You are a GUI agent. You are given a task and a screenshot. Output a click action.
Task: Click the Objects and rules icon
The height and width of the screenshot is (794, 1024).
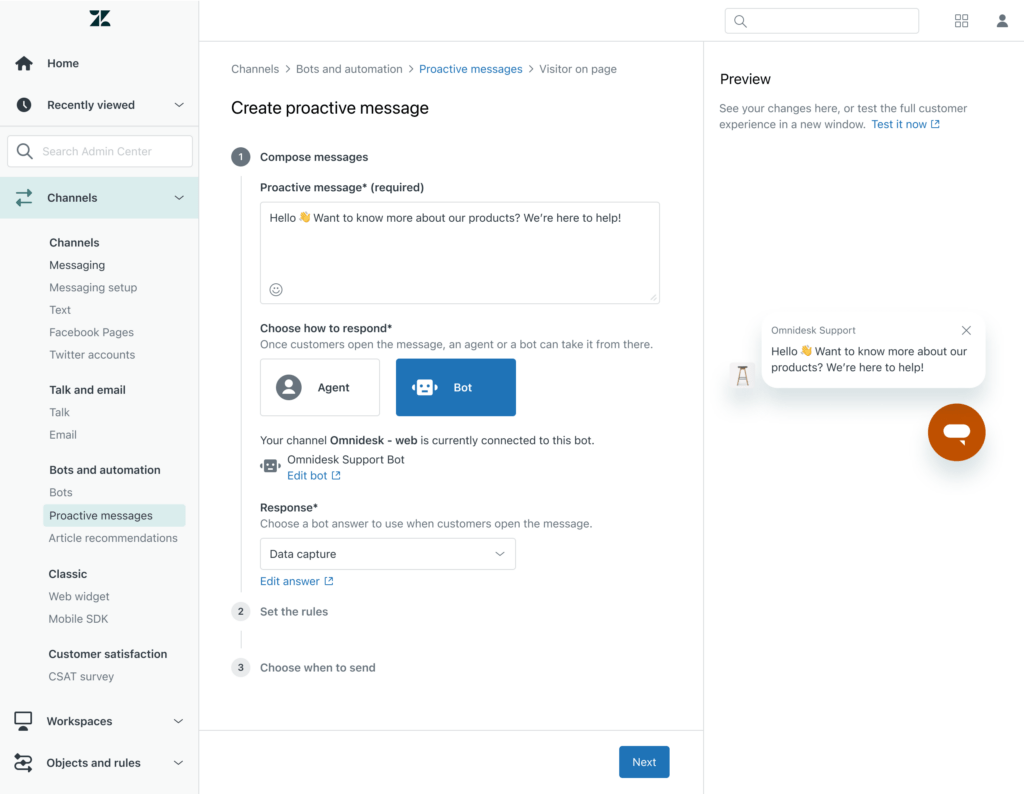[x=24, y=763]
